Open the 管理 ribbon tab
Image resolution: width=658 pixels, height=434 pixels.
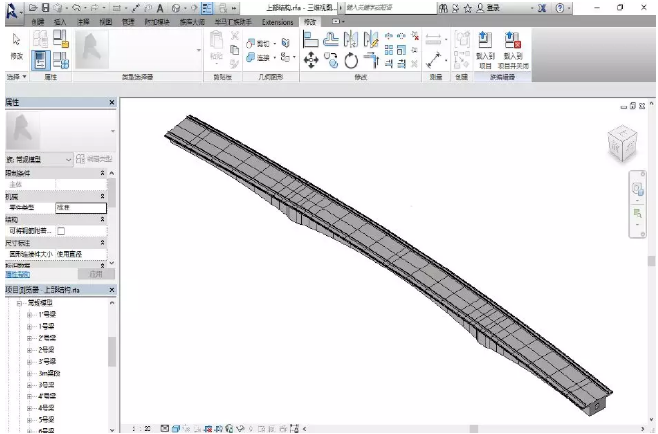click(x=128, y=22)
